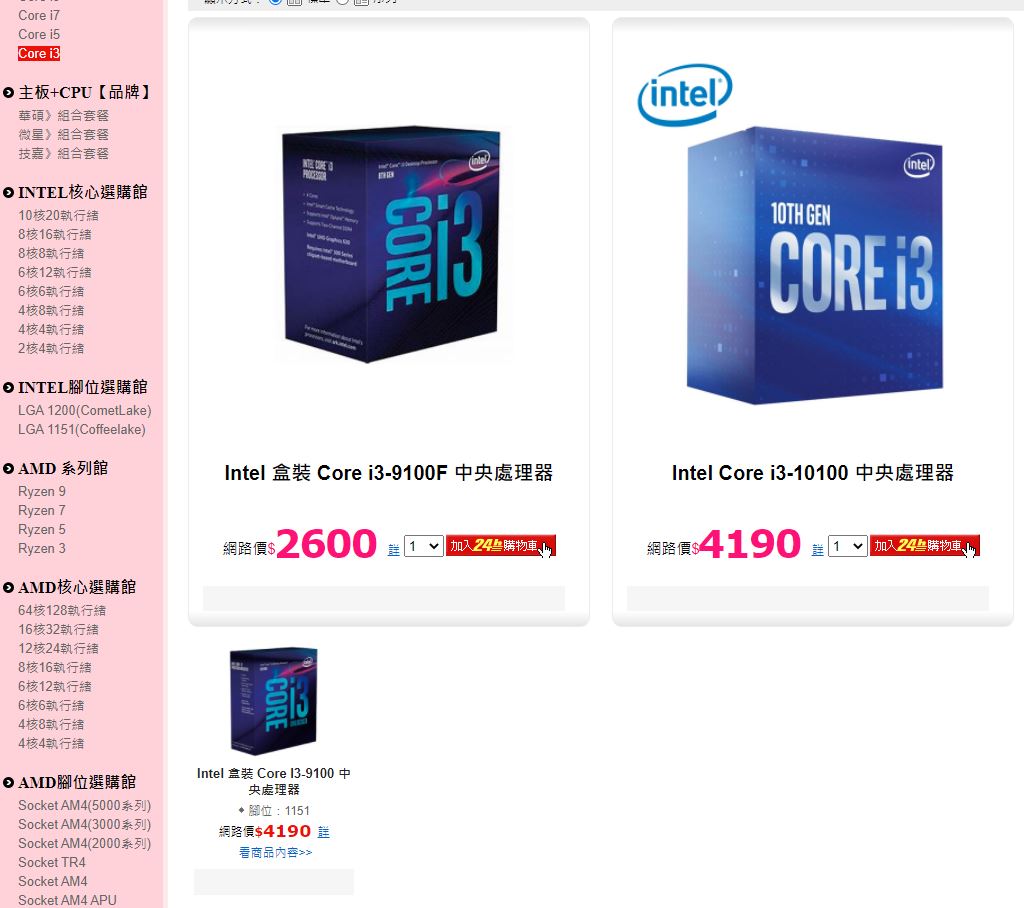Open the note icon beside the large 4190 price
The image size is (1024, 908).
tap(818, 550)
